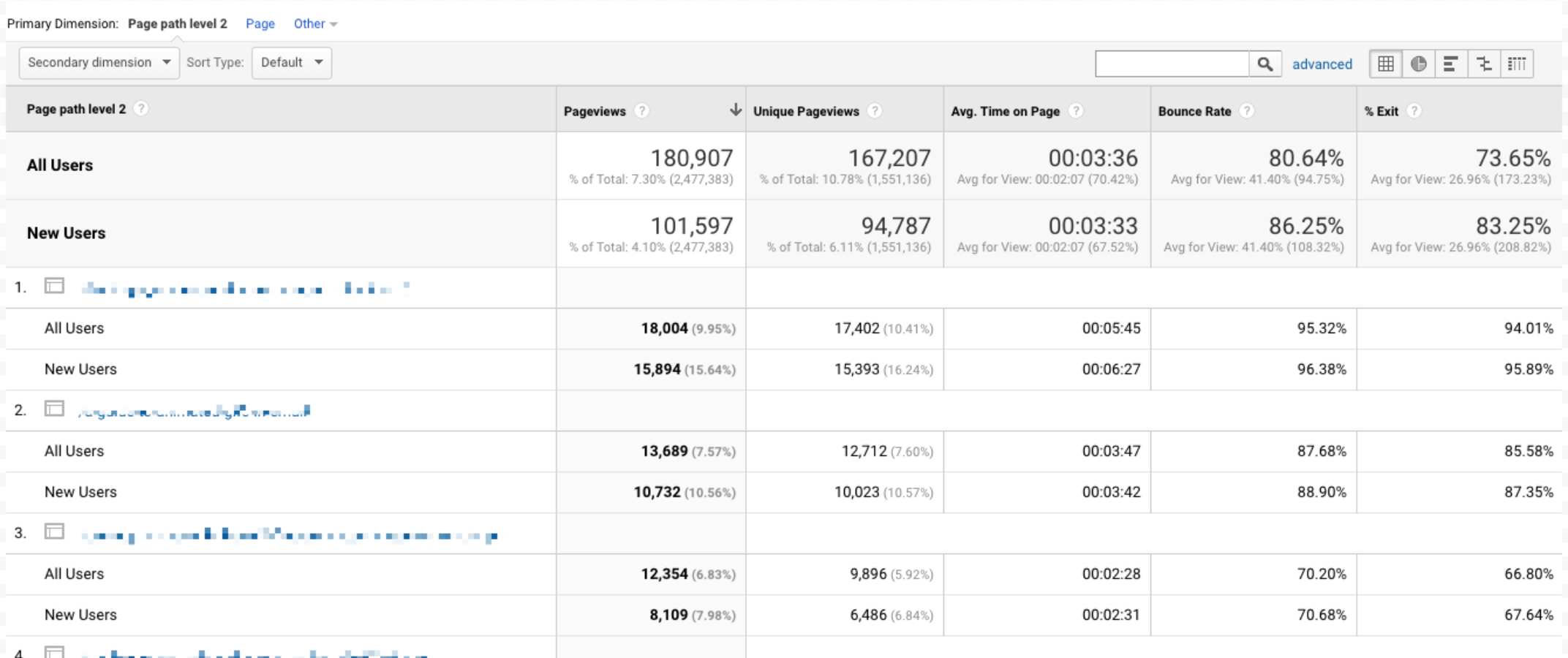Click overall exit rate 73.65%
This screenshot has height=658, width=1568.
pyautogui.click(x=1513, y=158)
